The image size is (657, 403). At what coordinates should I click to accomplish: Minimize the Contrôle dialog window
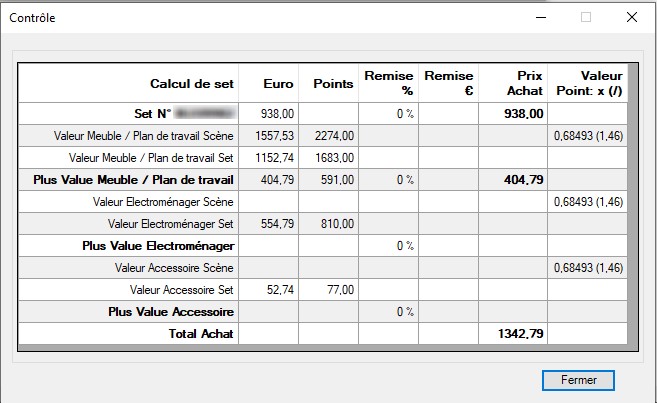pos(540,17)
